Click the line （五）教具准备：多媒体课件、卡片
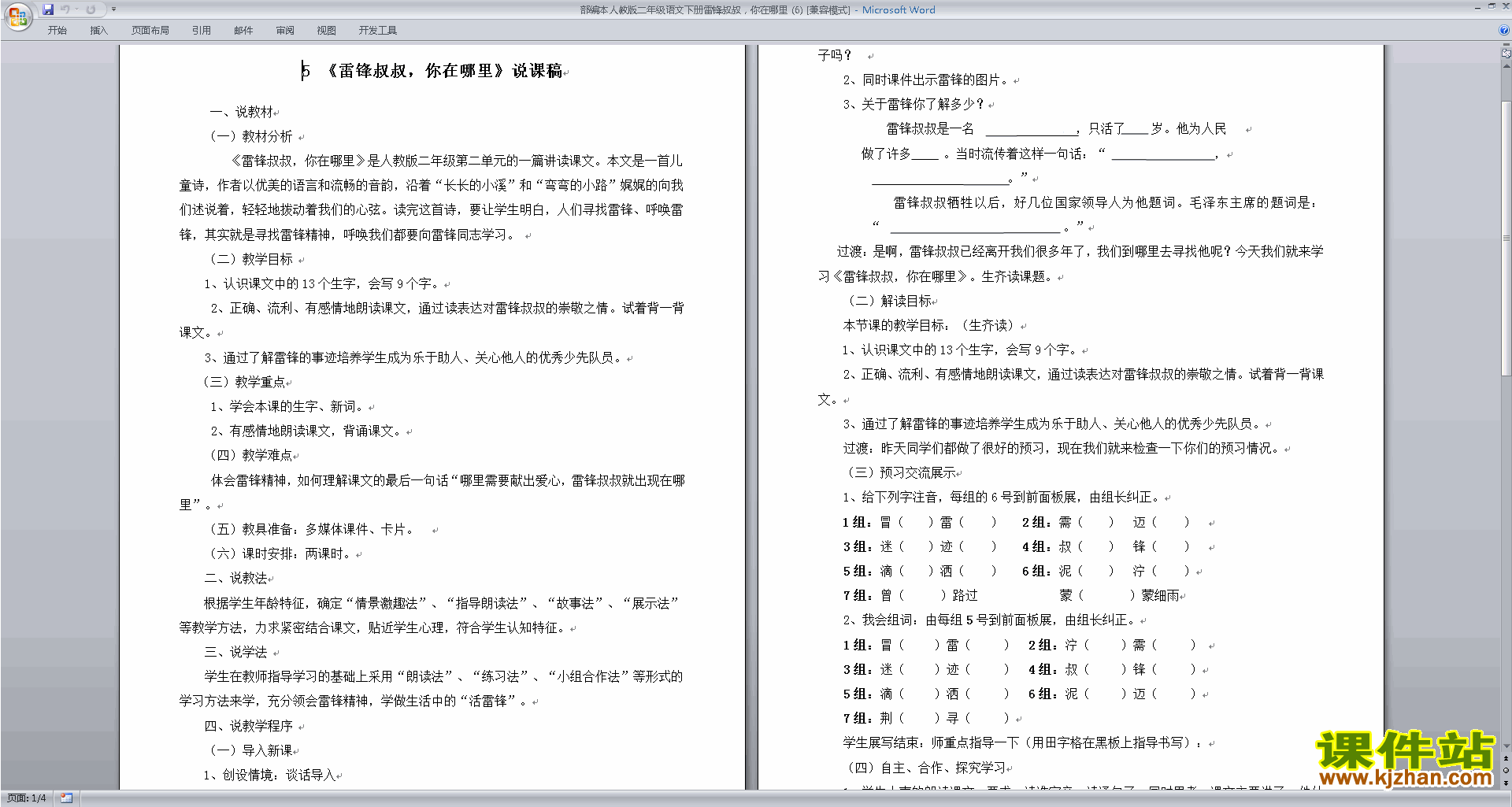The height and width of the screenshot is (807, 1512). (x=312, y=529)
